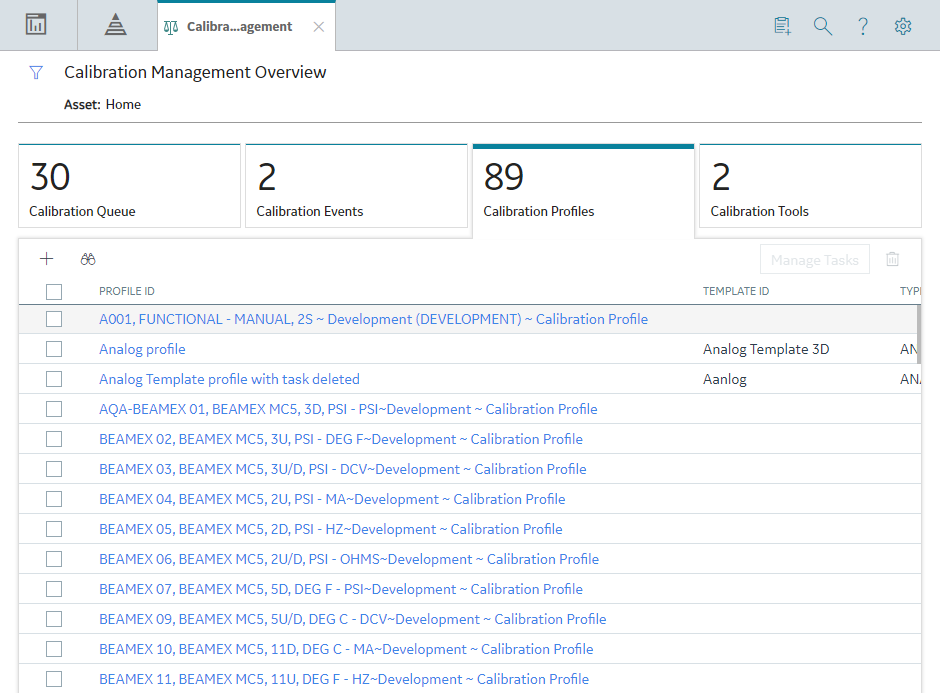Open settings gear icon
The image size is (940, 693).
coord(903,26)
